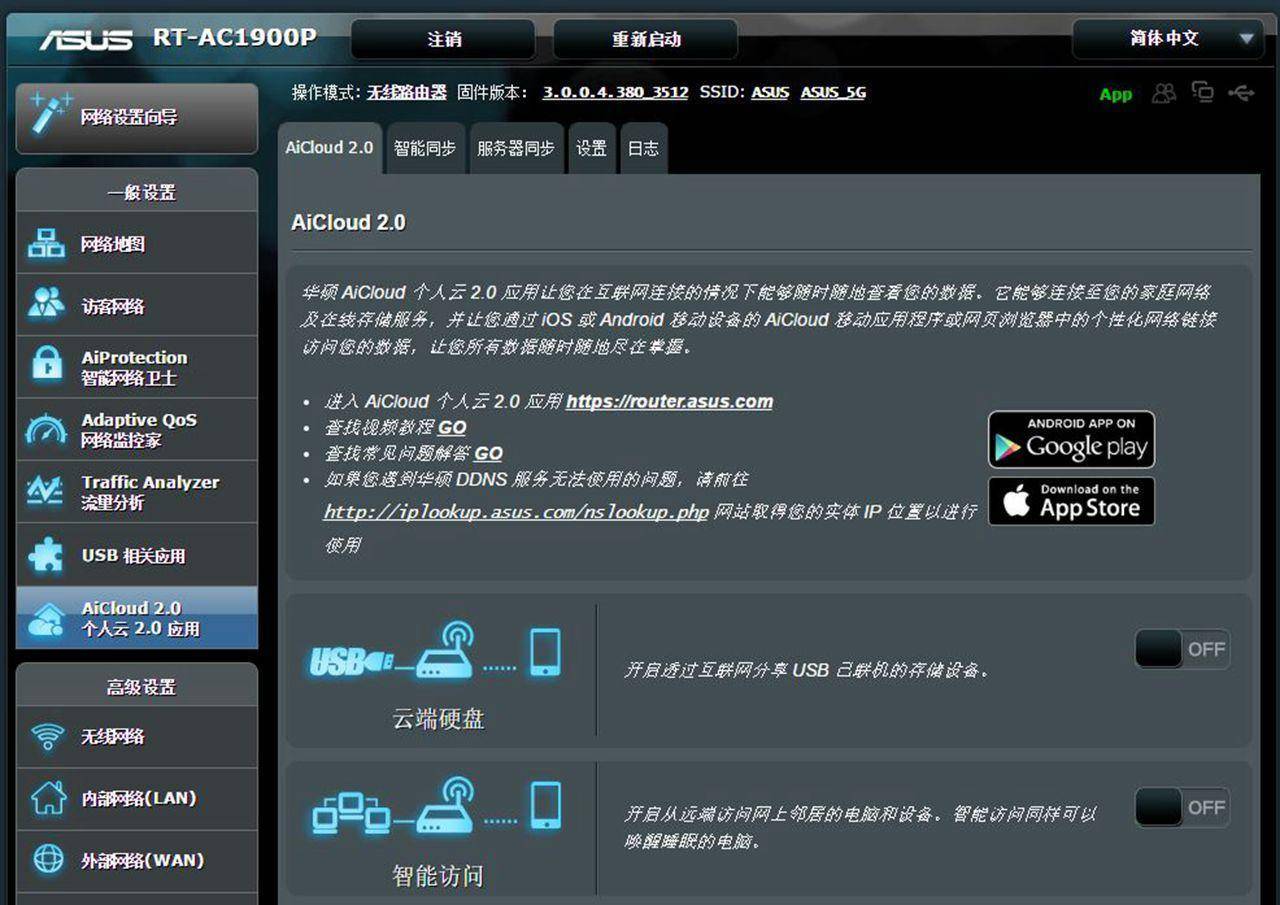Click the 重新启动 reboot button
The height and width of the screenshot is (905, 1280).
pos(643,39)
